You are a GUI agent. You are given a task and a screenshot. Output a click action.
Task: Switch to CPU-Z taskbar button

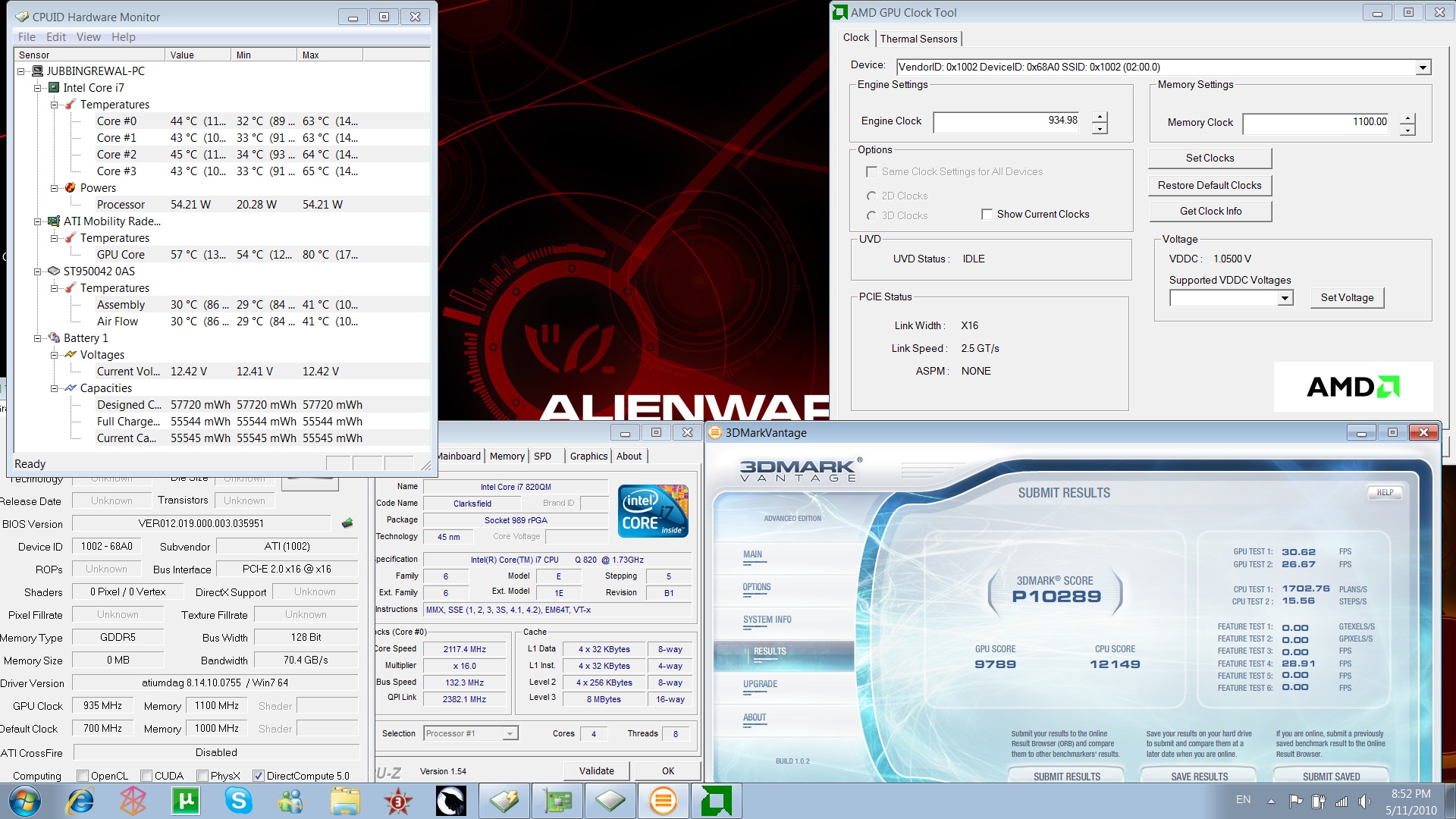tap(610, 801)
